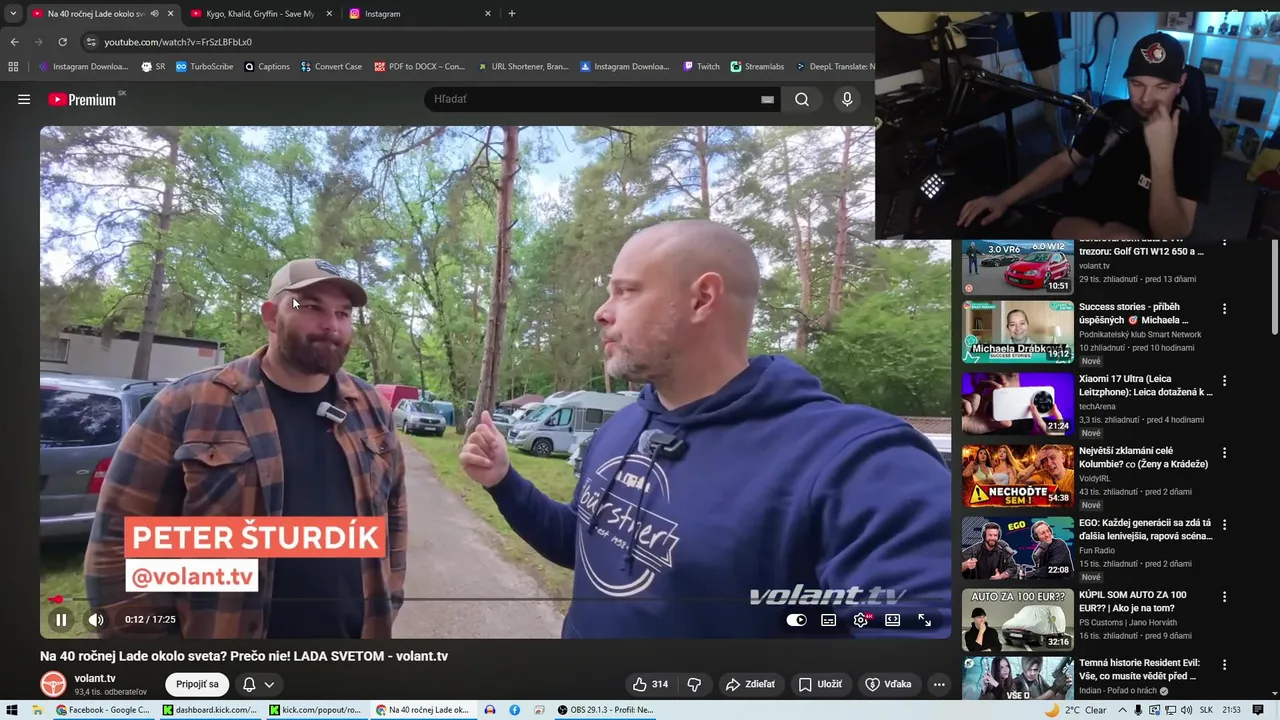Open options for the Xiaomi 17 Ultra video
Image resolution: width=1280 pixels, height=720 pixels.
coord(1224,381)
